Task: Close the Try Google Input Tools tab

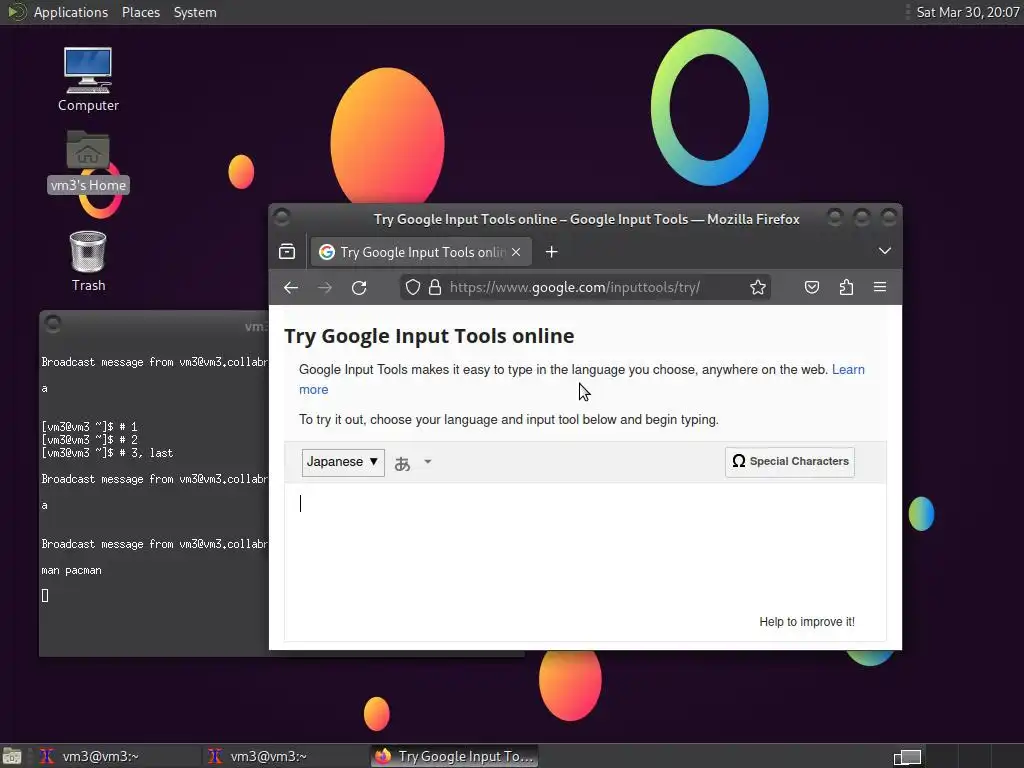Action: 516,252
